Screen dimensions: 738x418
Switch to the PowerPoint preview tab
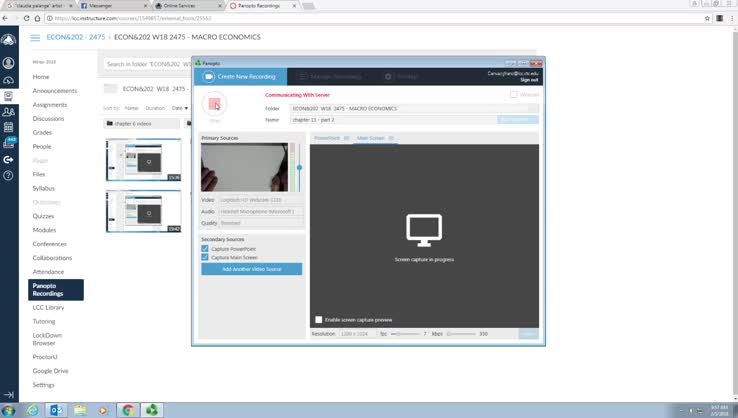click(331, 138)
